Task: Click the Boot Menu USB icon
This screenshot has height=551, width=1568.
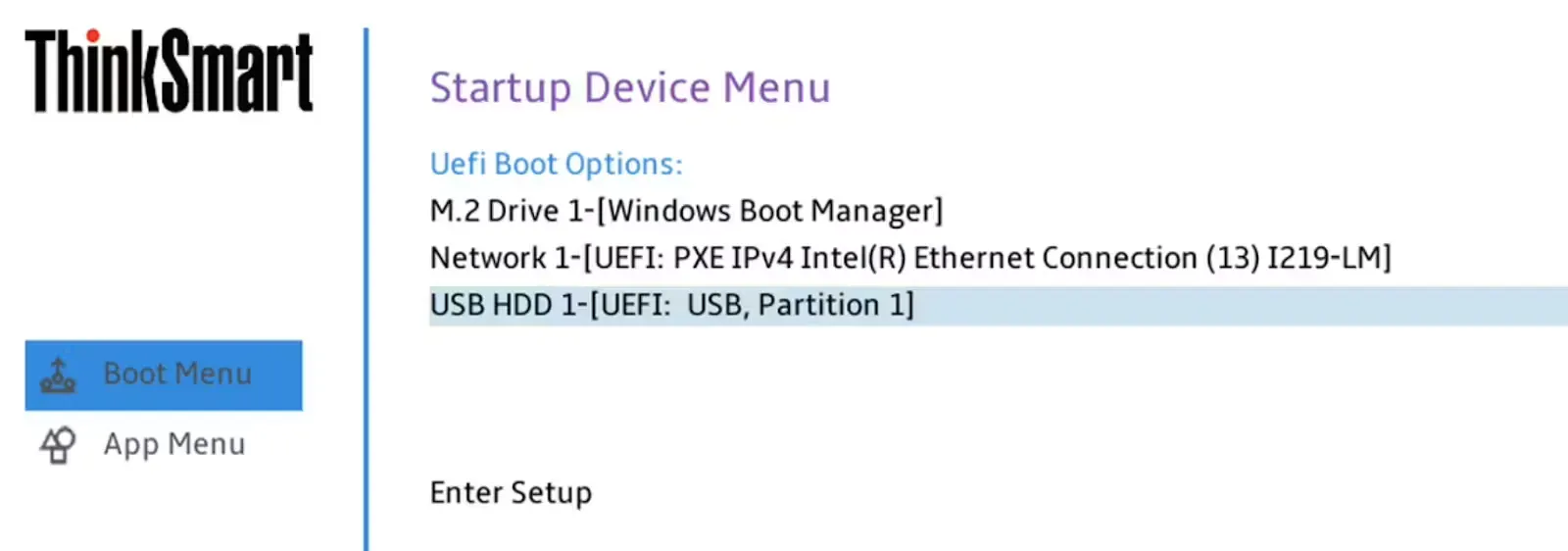Action: [58, 376]
